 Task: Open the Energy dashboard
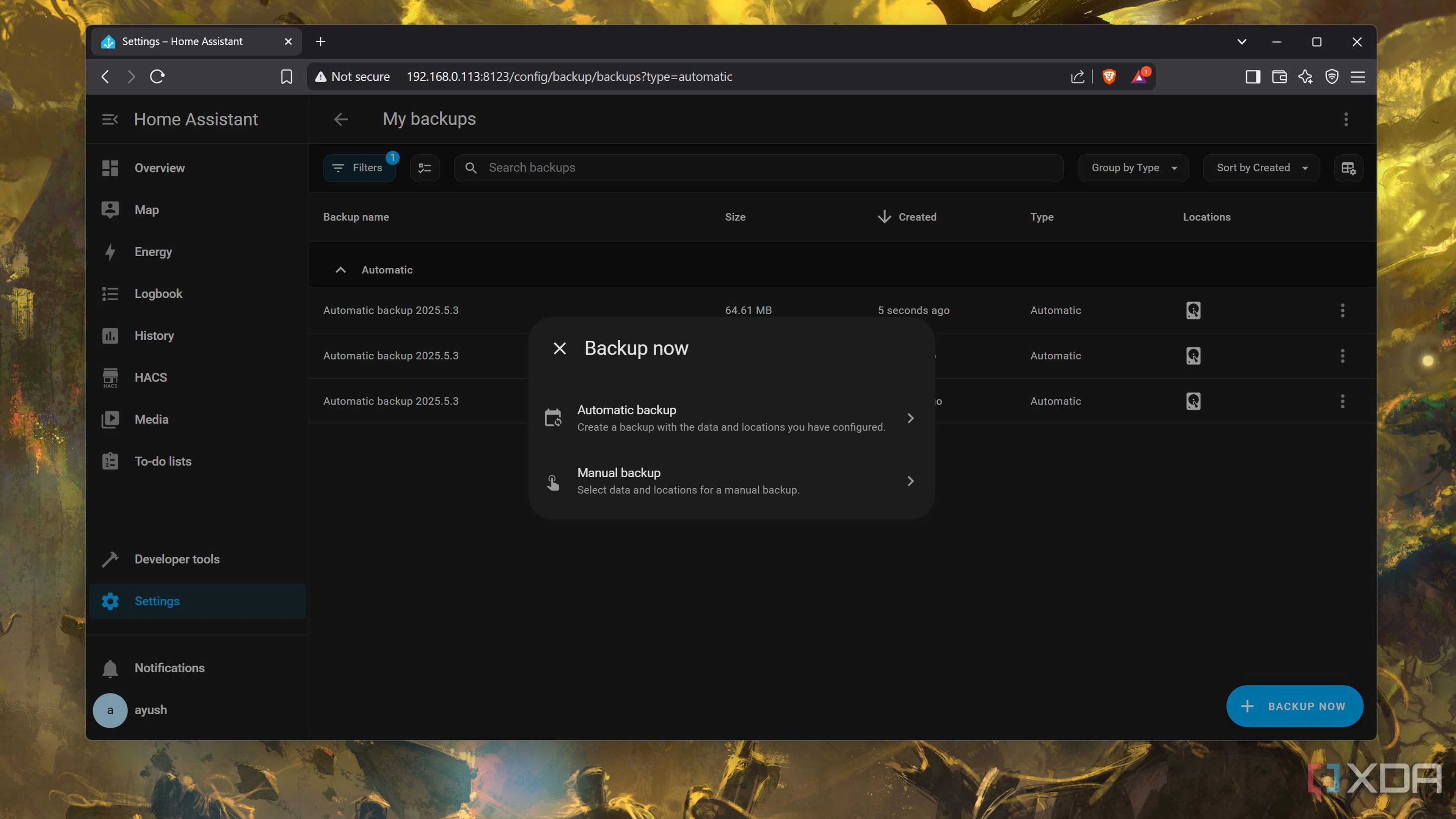click(x=197, y=251)
